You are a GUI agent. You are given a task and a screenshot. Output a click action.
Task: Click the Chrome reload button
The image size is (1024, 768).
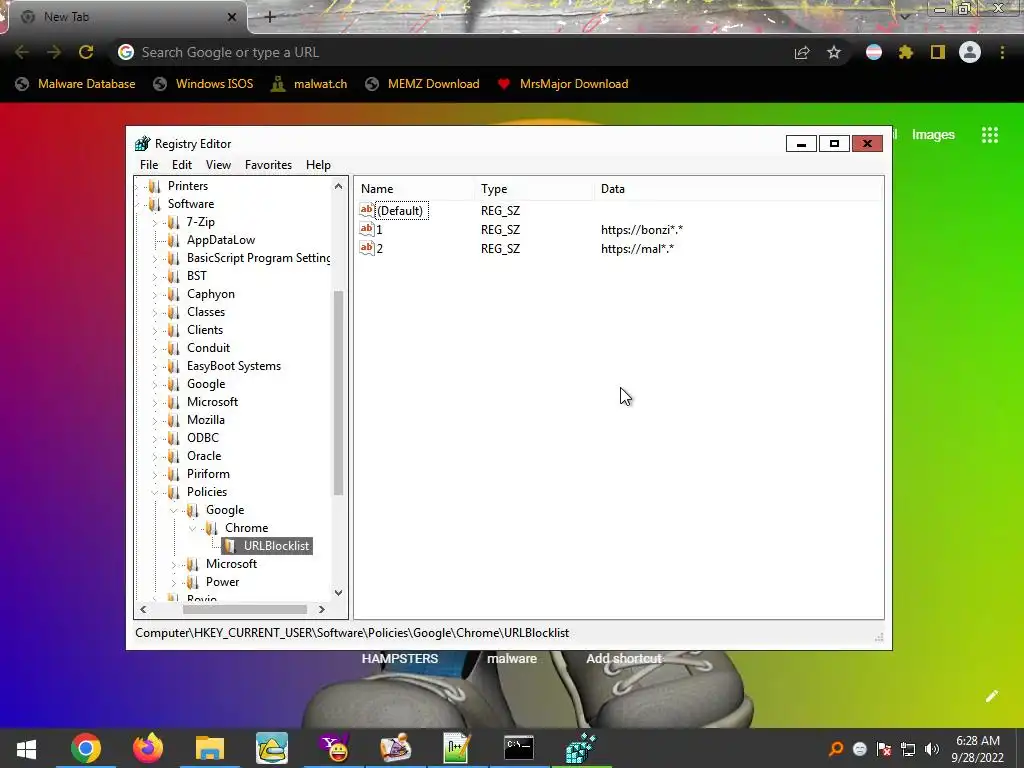[86, 52]
